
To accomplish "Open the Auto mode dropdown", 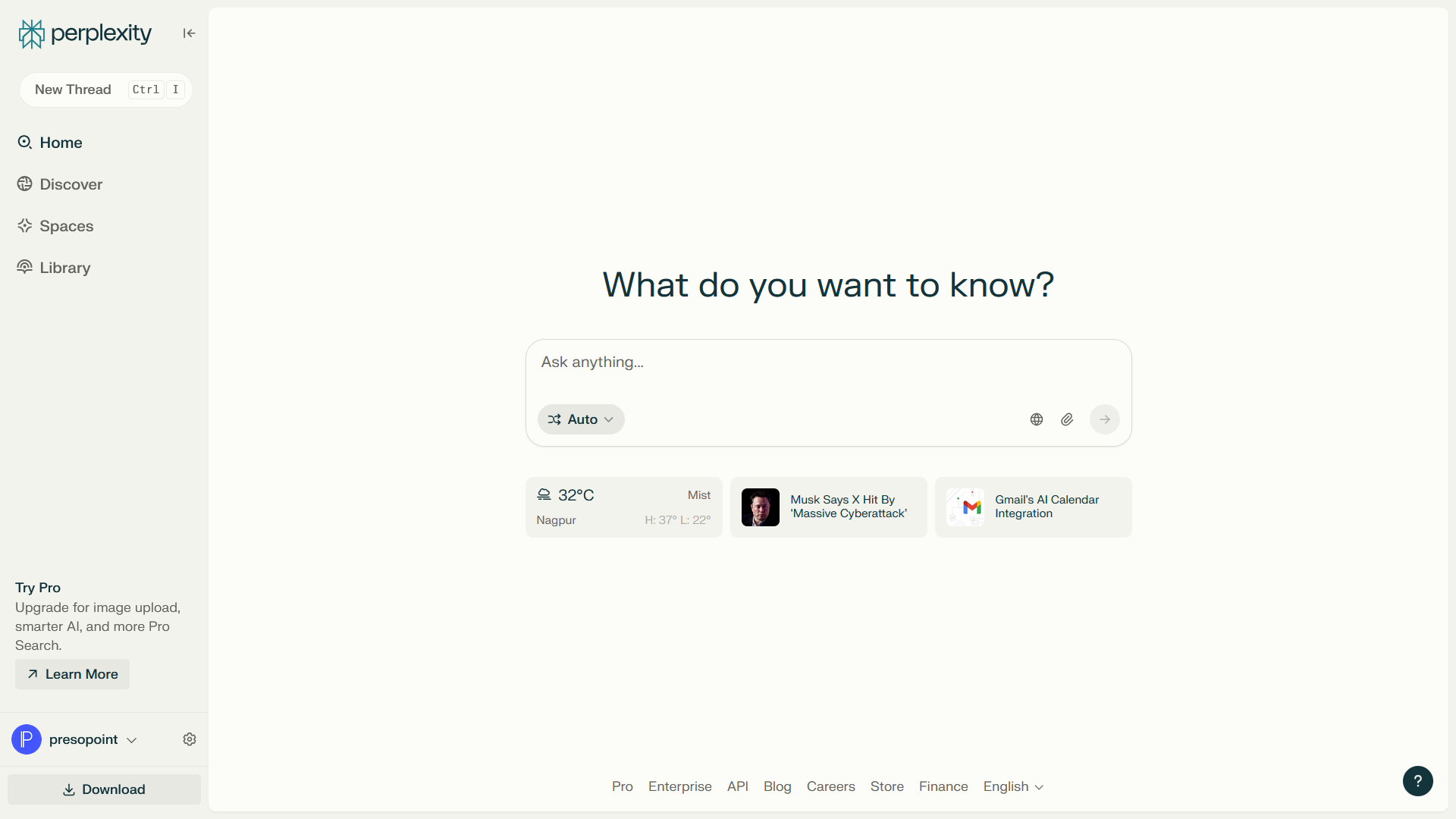I will 581,419.
